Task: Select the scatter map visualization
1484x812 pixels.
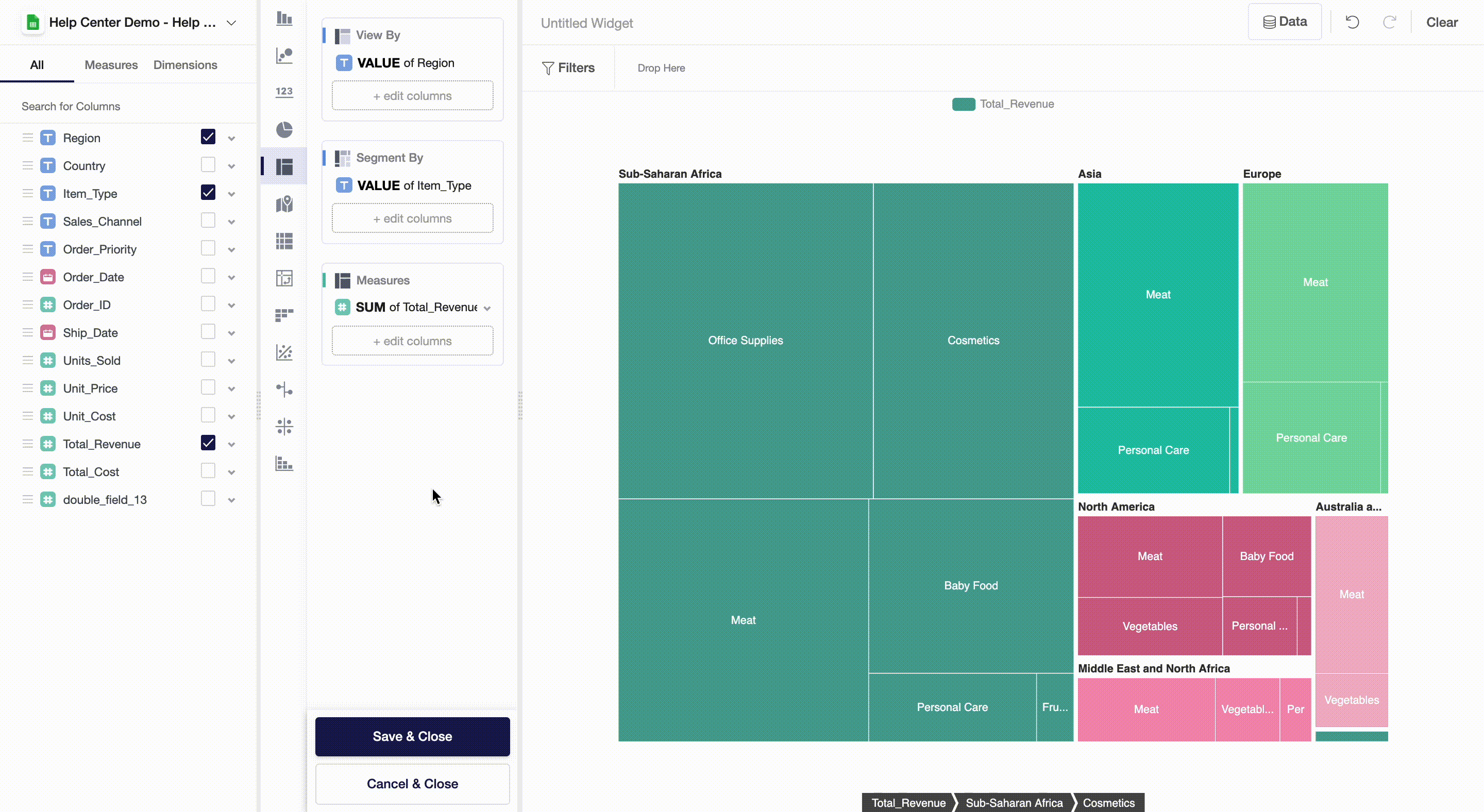Action: click(284, 204)
